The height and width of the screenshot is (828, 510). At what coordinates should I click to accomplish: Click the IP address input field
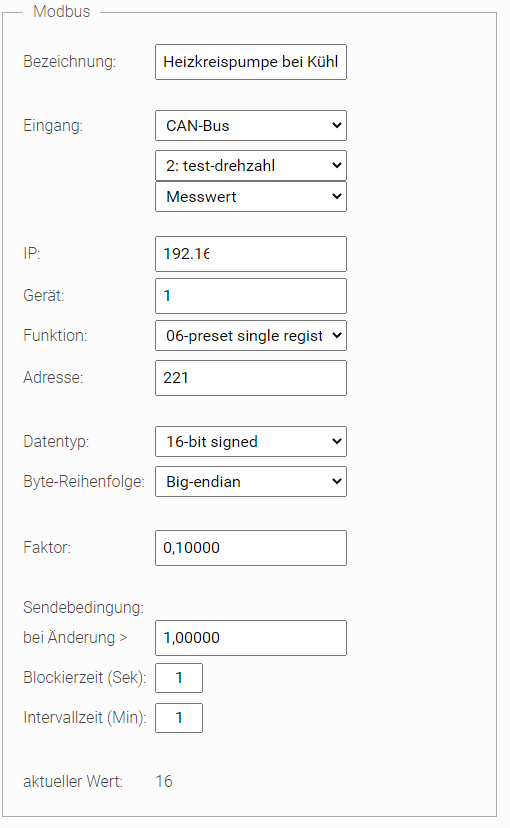(x=251, y=254)
